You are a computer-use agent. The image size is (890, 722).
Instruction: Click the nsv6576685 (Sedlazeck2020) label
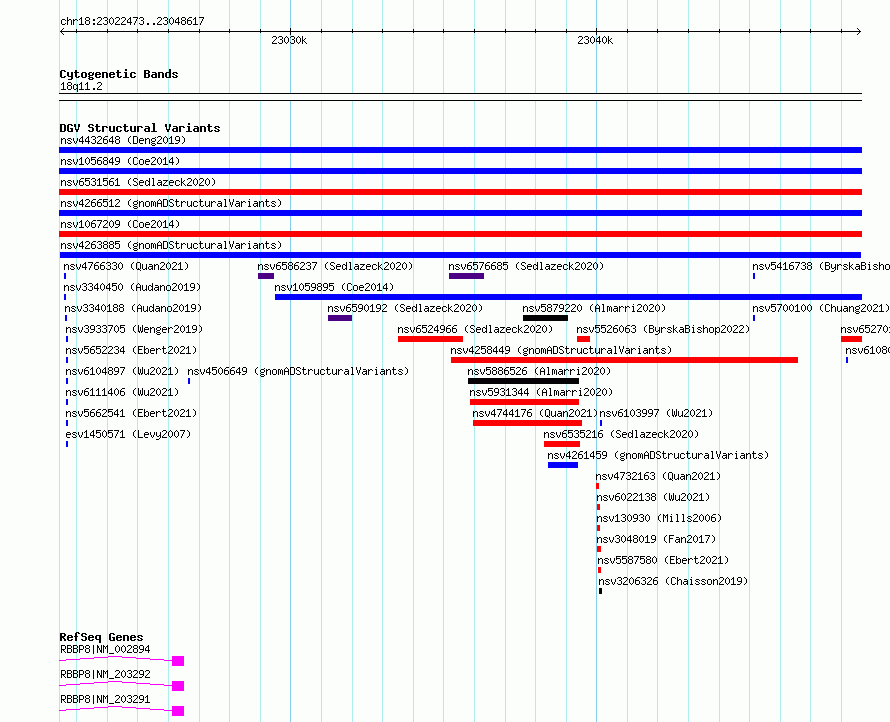click(x=526, y=266)
